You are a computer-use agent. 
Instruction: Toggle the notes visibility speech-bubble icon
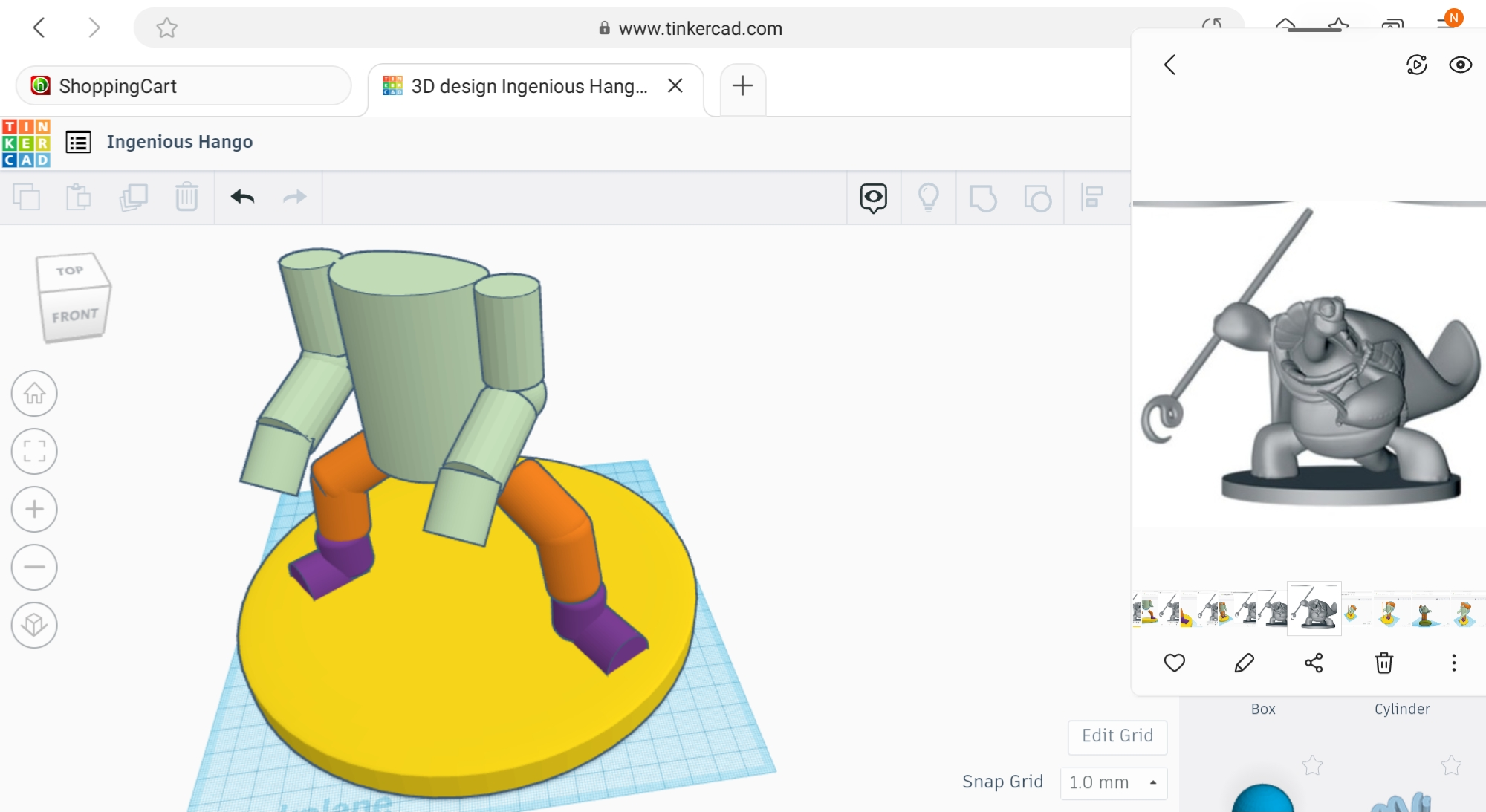(873, 198)
